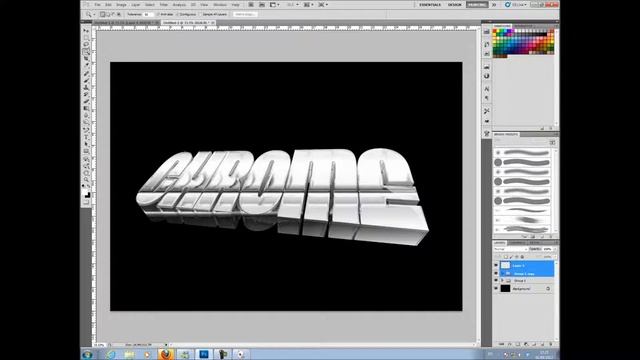
Task: Select the Horizontal Type tool
Action: (86, 137)
